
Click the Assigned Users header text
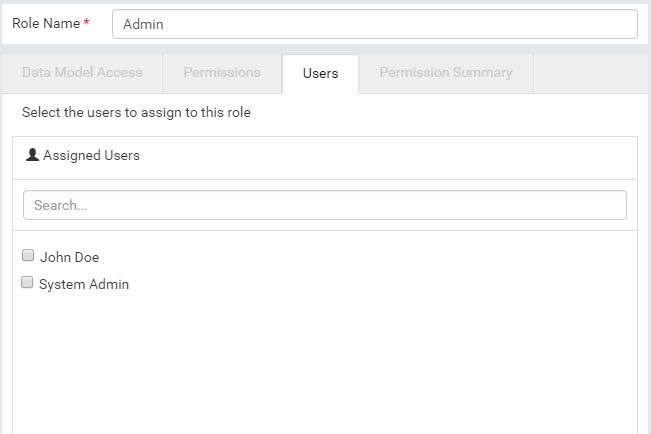click(91, 155)
